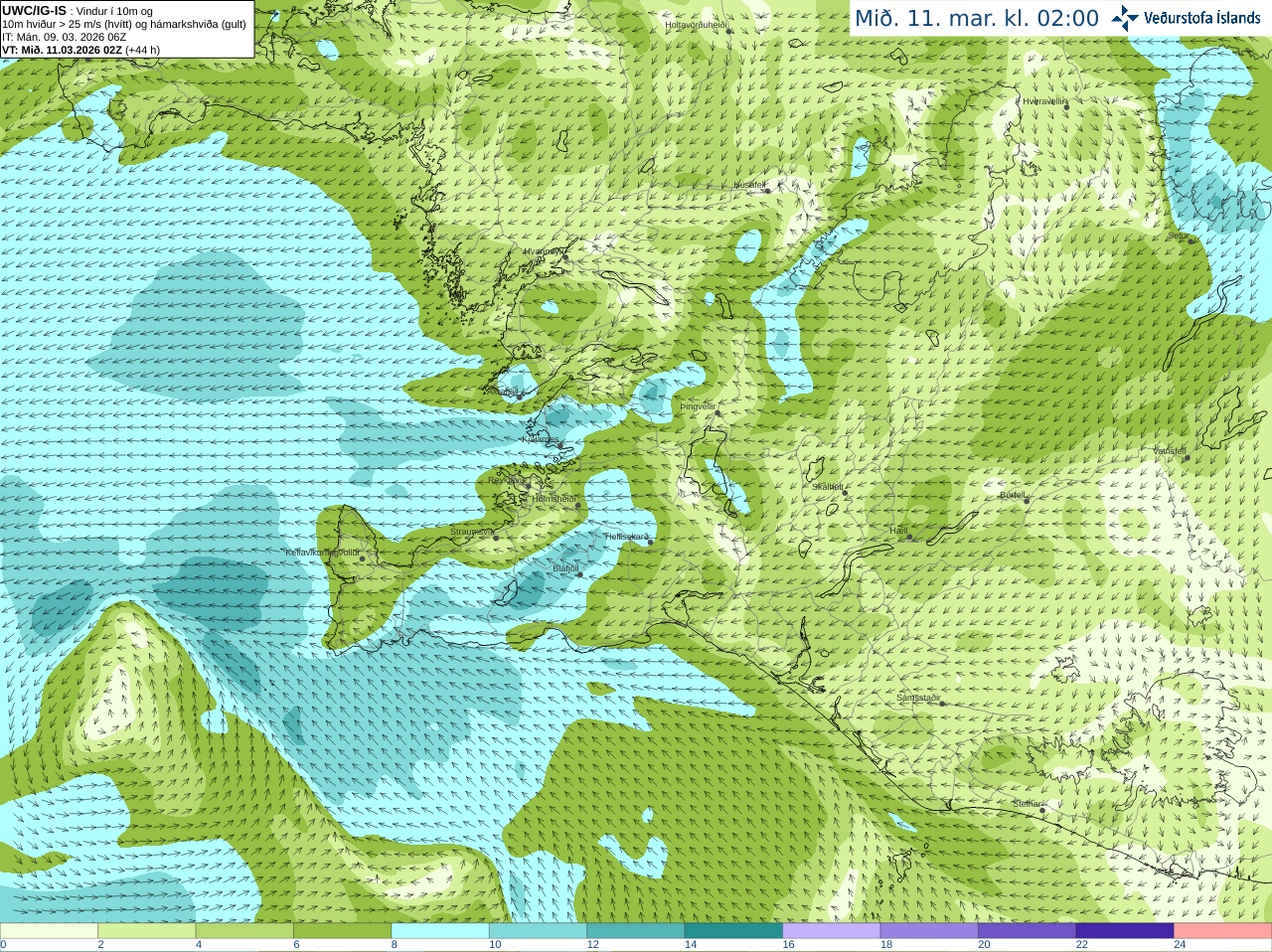The width and height of the screenshot is (1272, 952).
Task: Click the Hveravellir station label
Action: pyautogui.click(x=1043, y=101)
